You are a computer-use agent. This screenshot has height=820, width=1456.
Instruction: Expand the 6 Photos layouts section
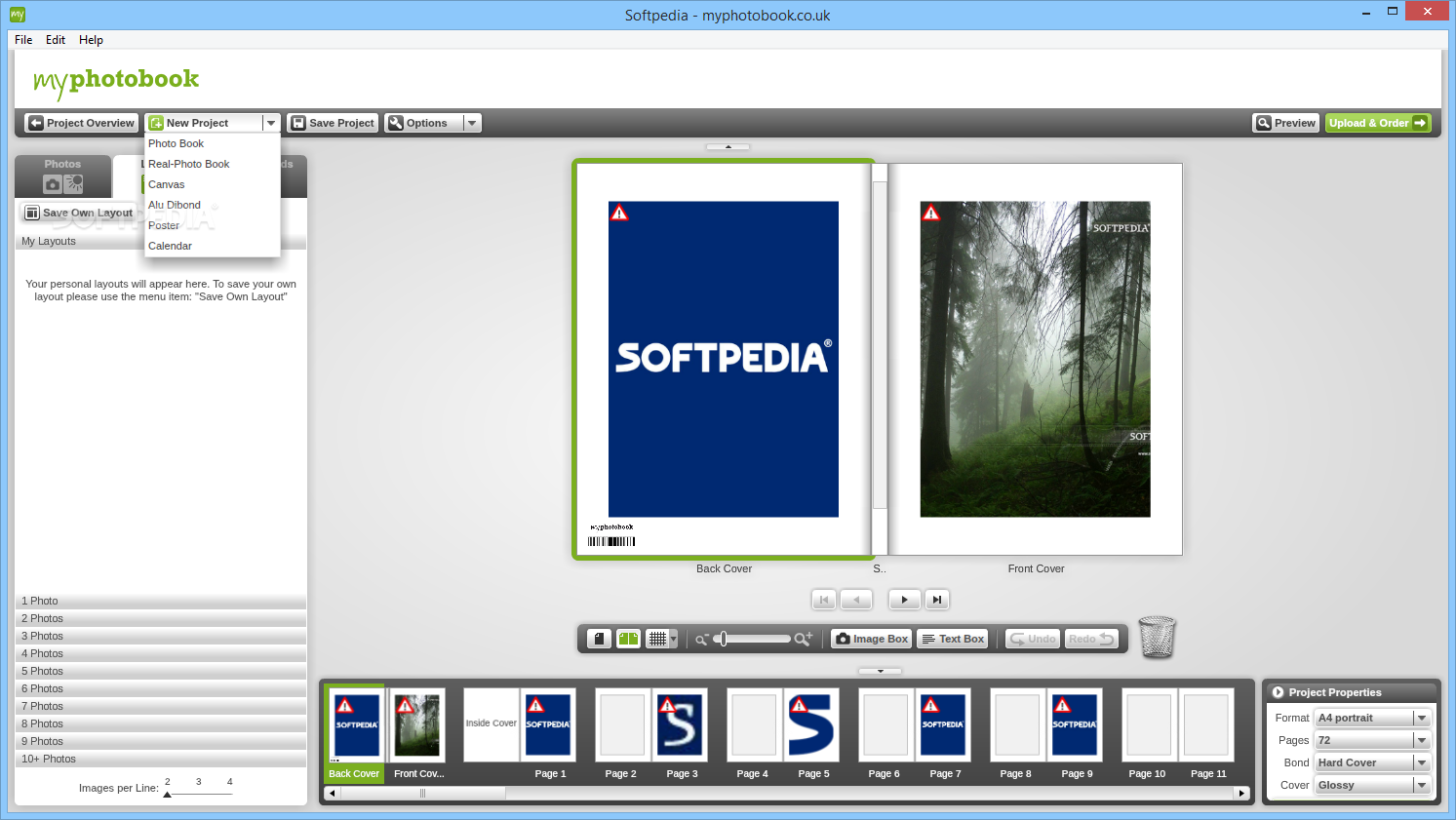(161, 688)
